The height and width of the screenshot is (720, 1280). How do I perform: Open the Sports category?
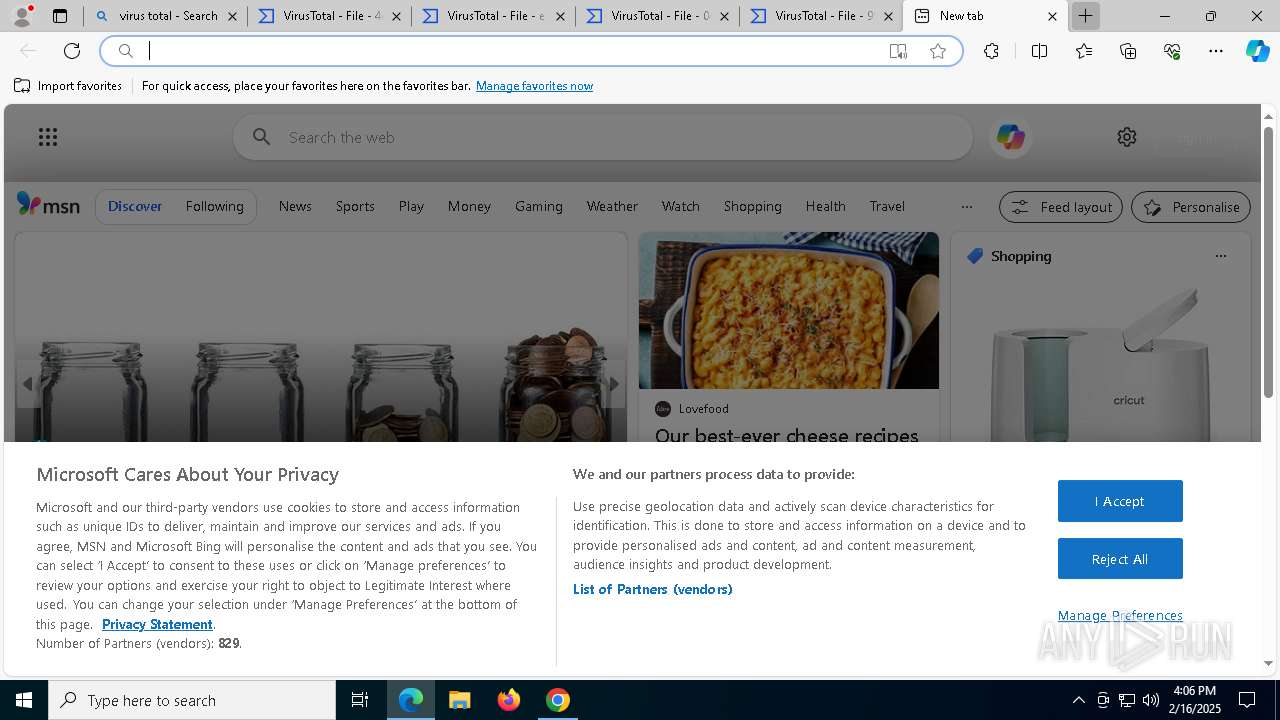tap(355, 206)
